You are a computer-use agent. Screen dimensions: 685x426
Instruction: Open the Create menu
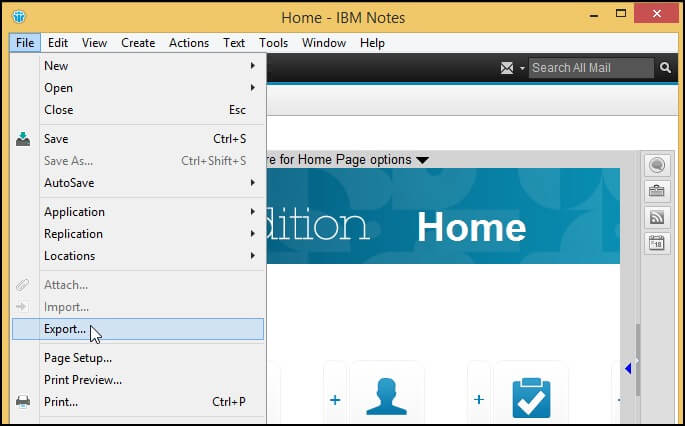tap(138, 43)
